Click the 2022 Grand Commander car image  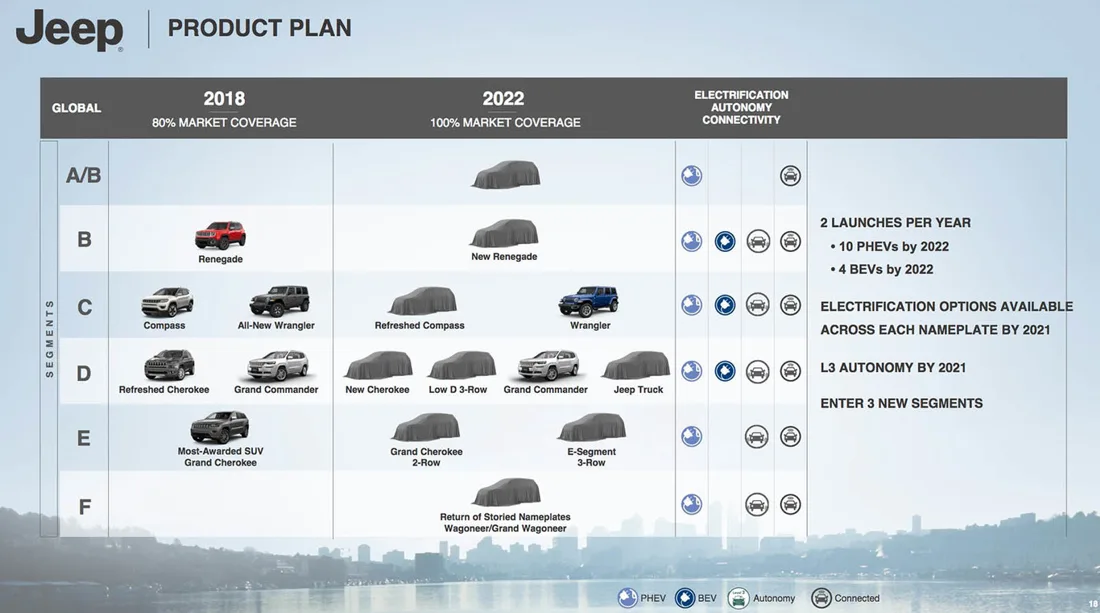(549, 366)
